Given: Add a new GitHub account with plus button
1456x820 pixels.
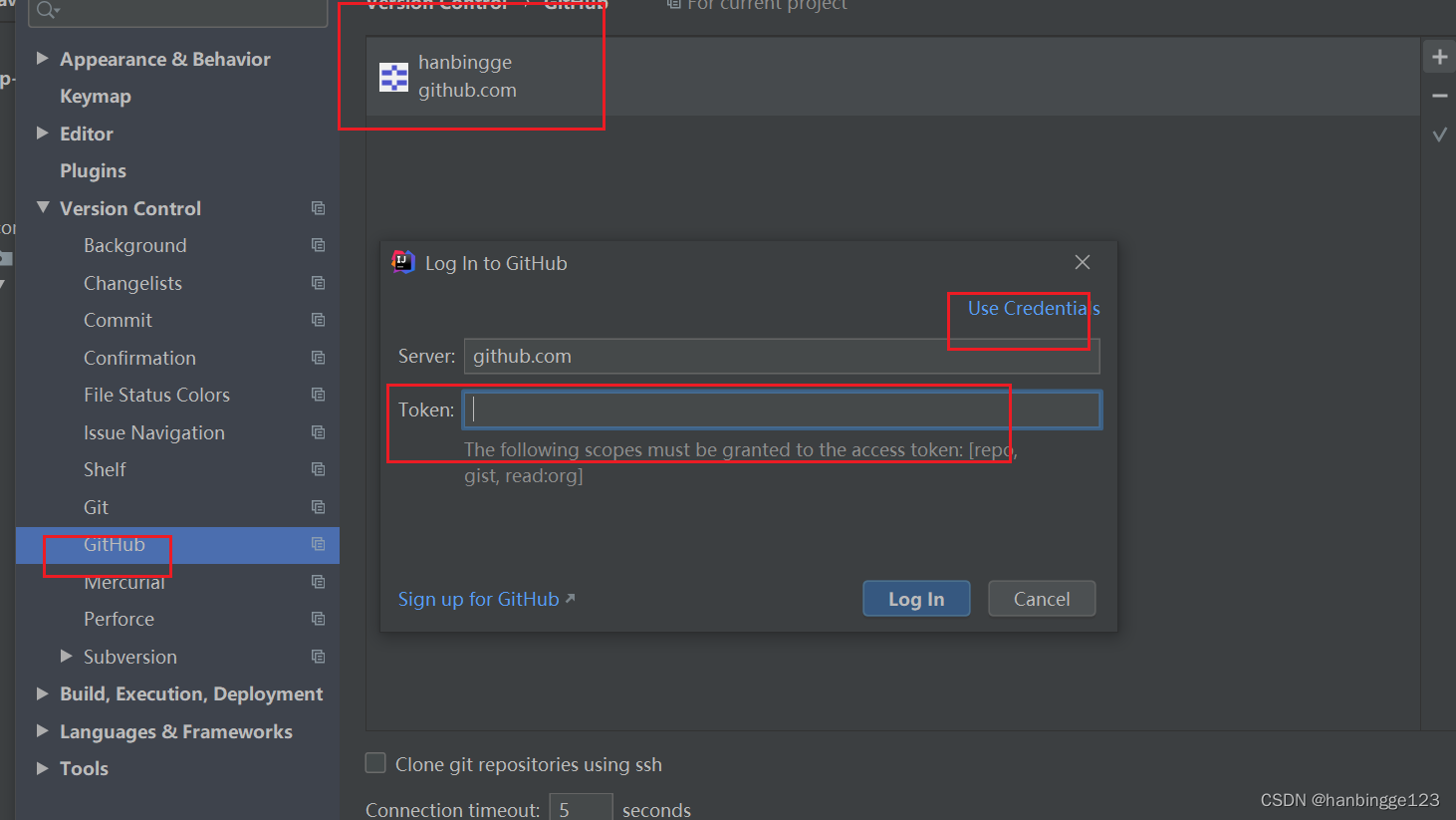Looking at the screenshot, I should point(1439,57).
